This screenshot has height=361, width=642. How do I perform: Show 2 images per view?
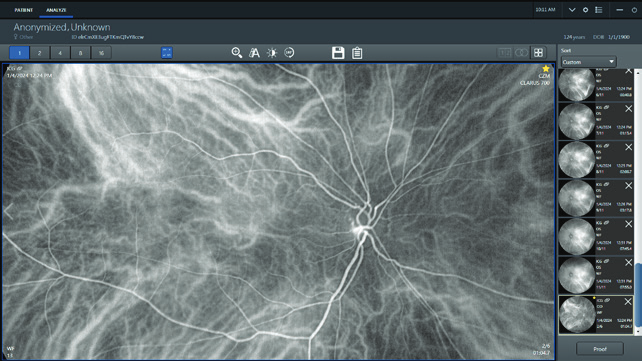(x=40, y=53)
